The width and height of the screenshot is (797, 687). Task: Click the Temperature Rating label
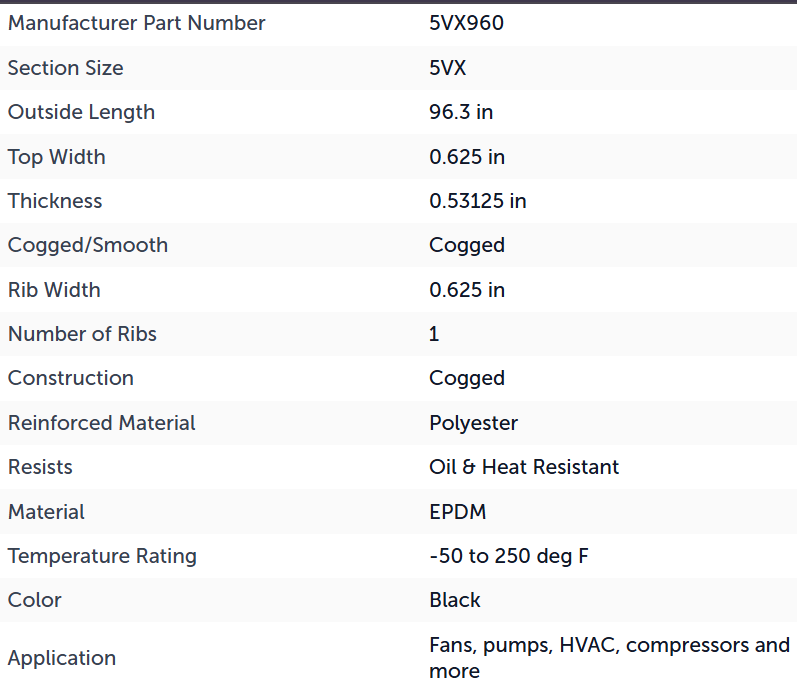[x=102, y=556]
